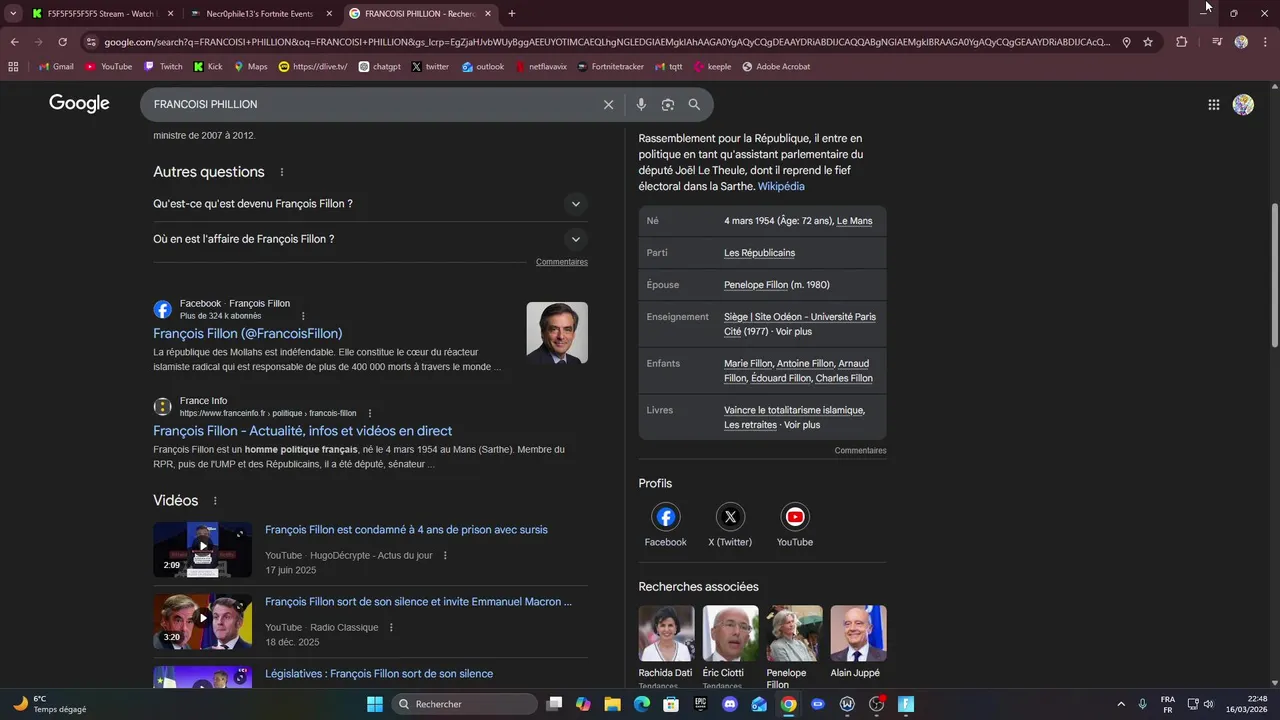Click Commentaires under the knowledge panel

(x=860, y=451)
